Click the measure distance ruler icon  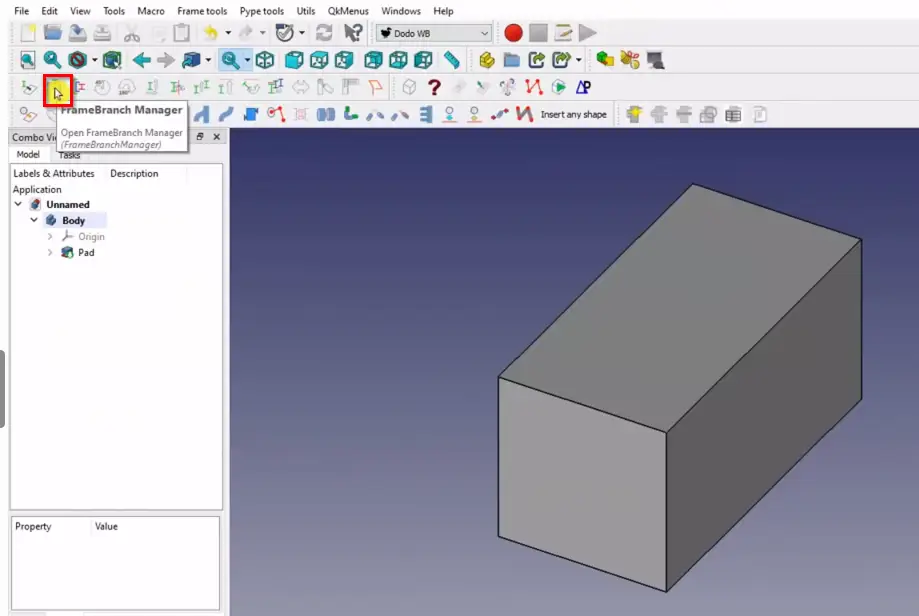tap(452, 60)
